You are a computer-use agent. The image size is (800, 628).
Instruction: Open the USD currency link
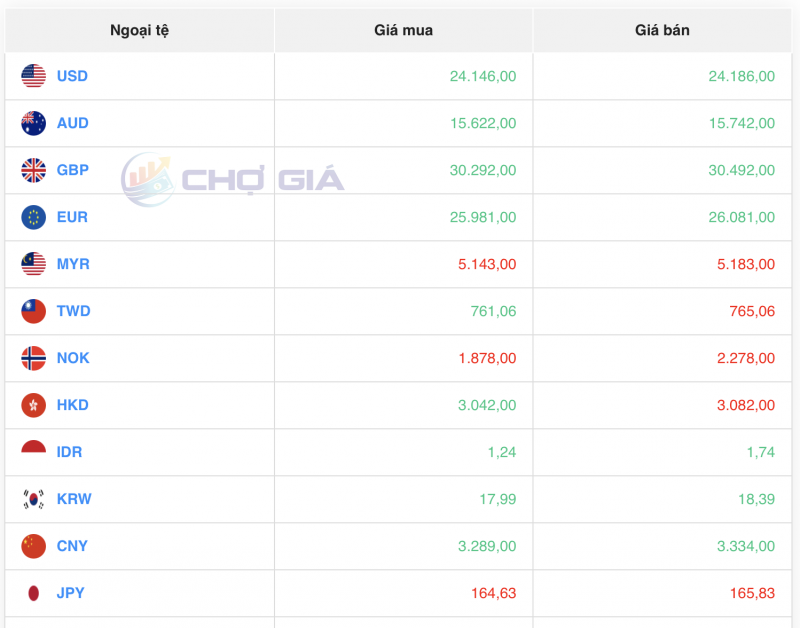[71, 76]
